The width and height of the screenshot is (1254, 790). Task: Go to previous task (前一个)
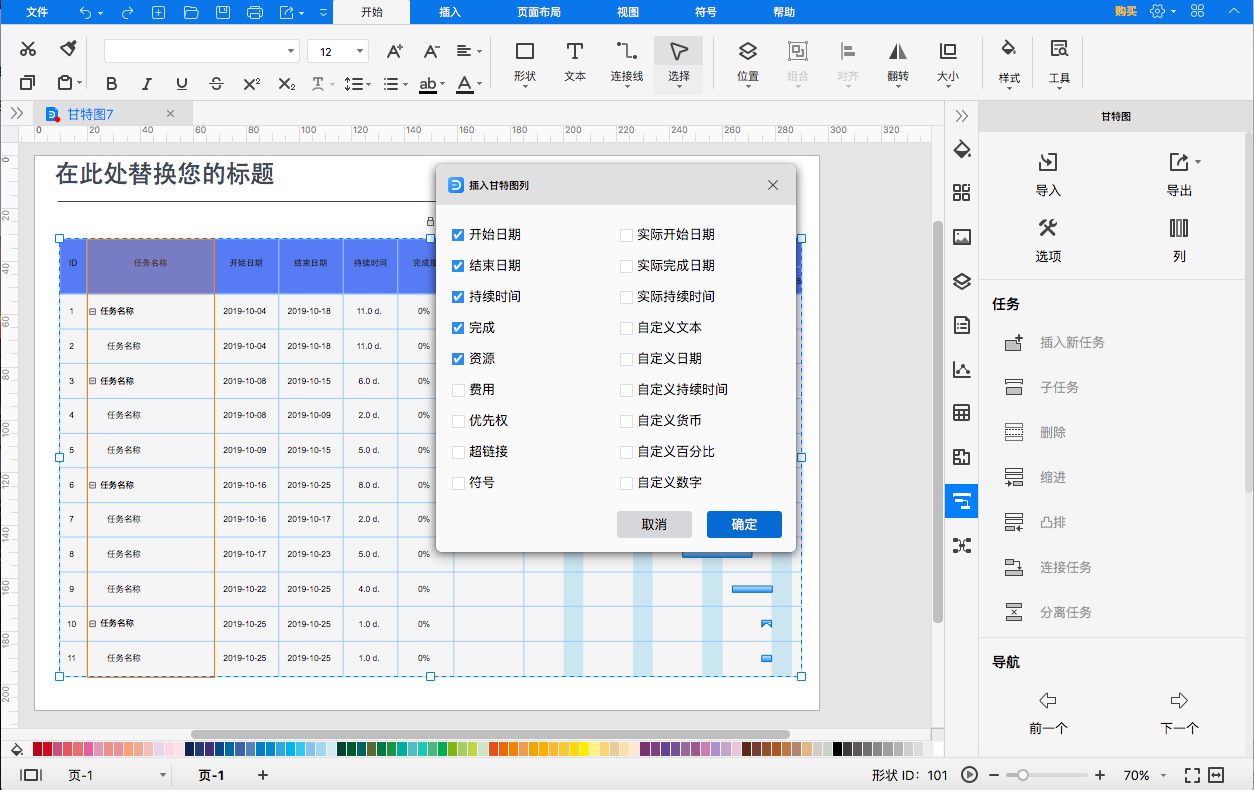1048,713
